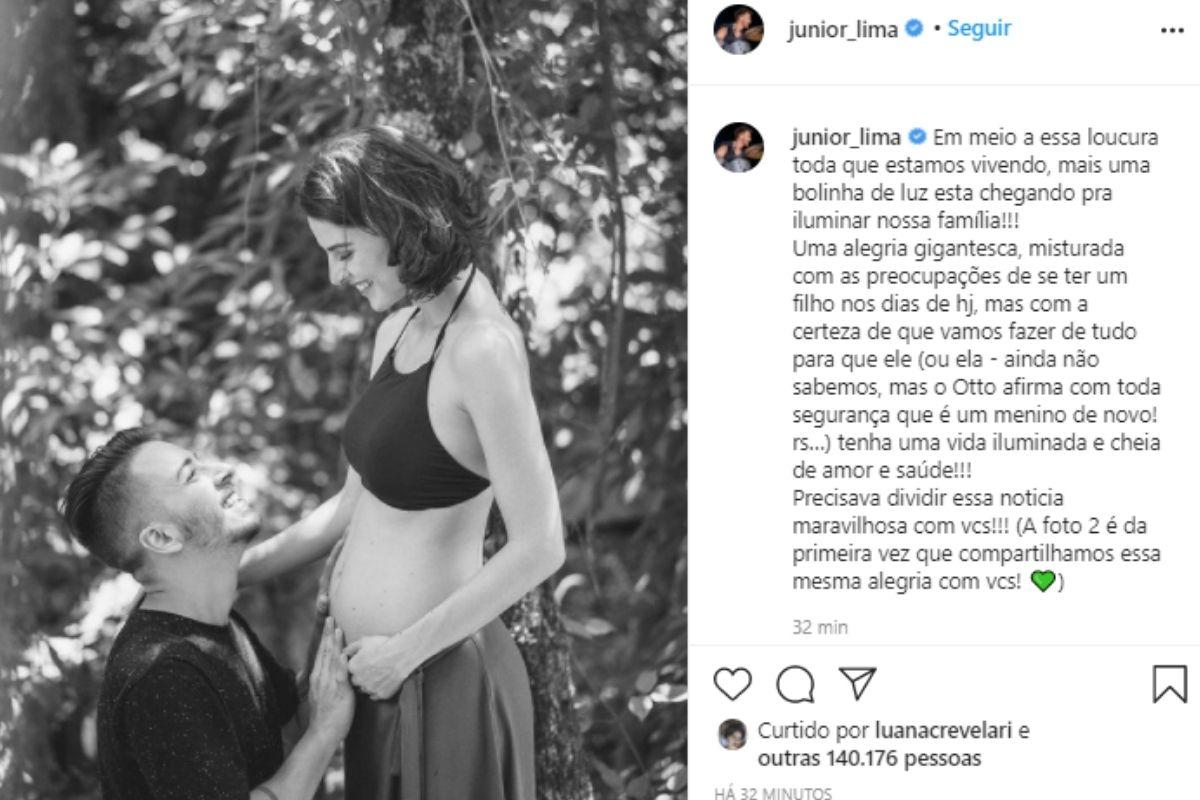The width and height of the screenshot is (1200, 800).
Task: View the outras 140.176 pessoas likes list
Action: 869,758
